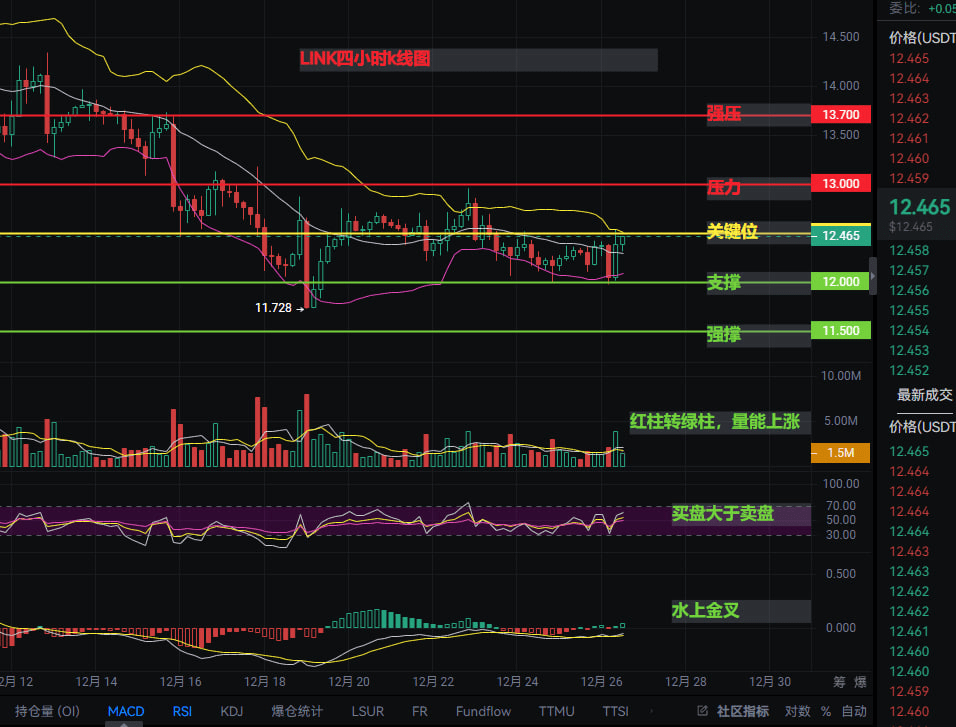Enable the KDJ indicator
Screen dimensions: 956x727
(232, 711)
